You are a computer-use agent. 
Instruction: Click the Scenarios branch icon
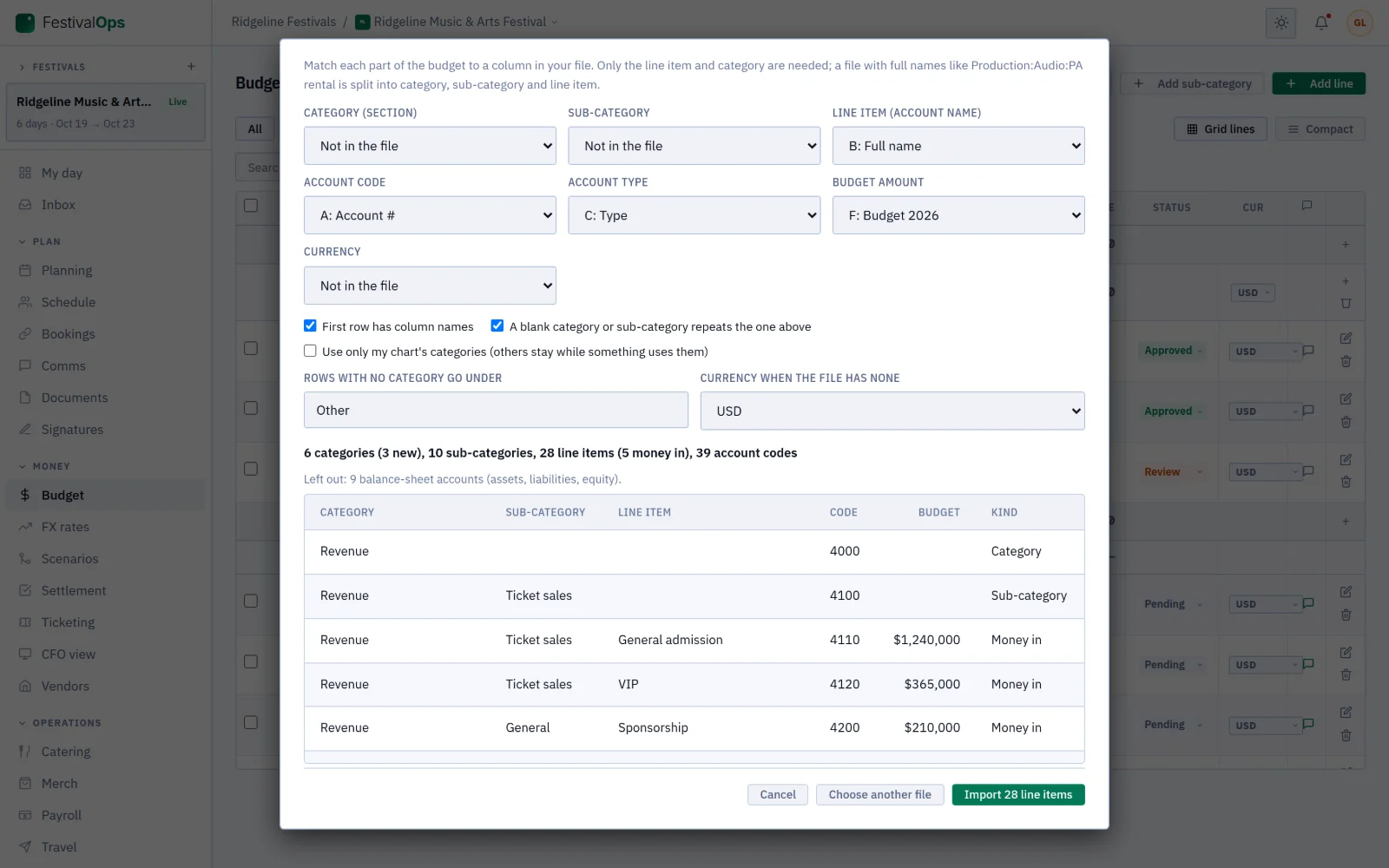[25, 559]
